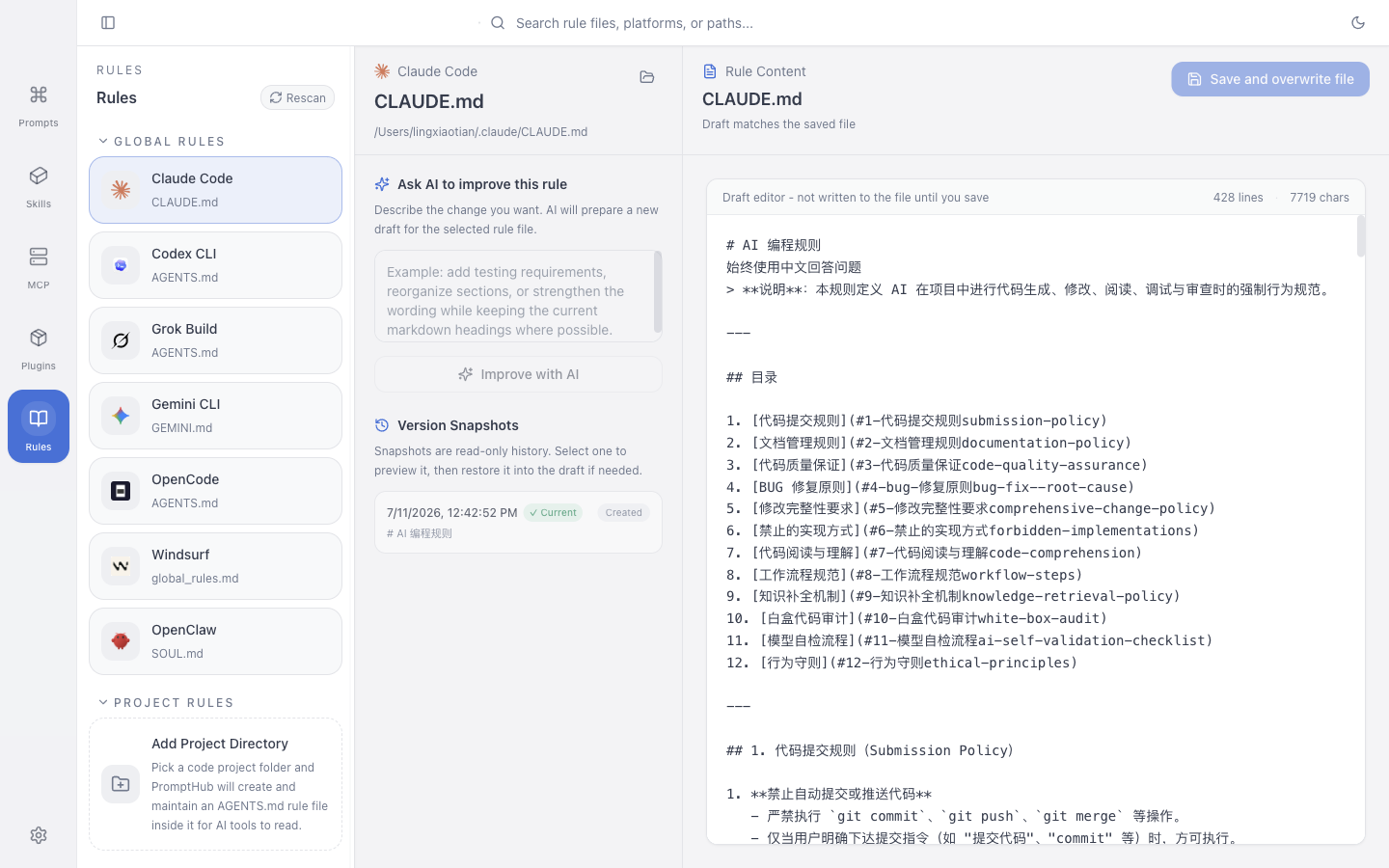This screenshot has height=868, width=1389.
Task: Click the file path /Users/lingxiaotian/.claude/CLAUDE.md
Action: 480,132
